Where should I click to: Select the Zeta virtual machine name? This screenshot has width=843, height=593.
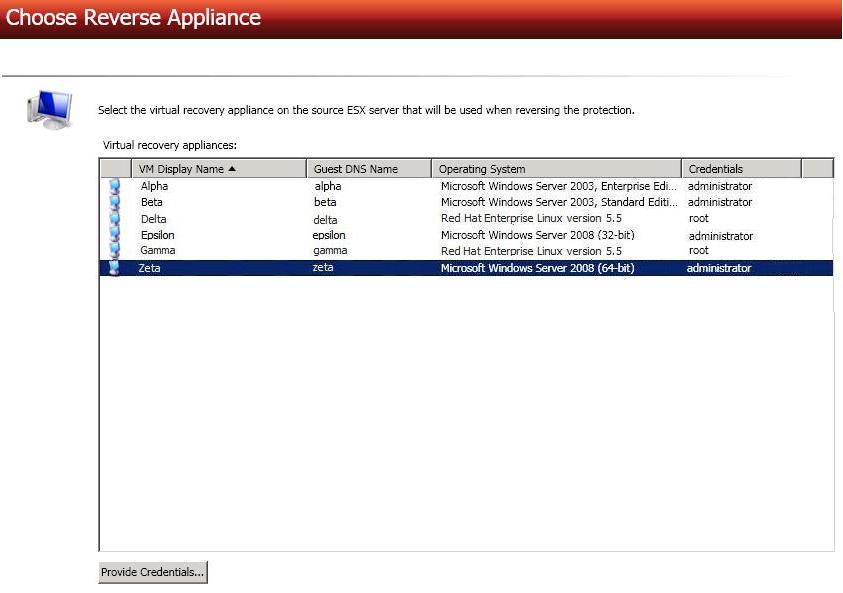click(x=149, y=268)
